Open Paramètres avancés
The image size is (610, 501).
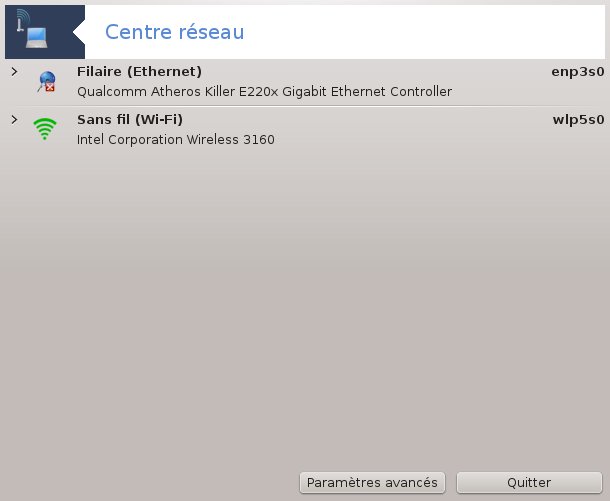tap(372, 483)
